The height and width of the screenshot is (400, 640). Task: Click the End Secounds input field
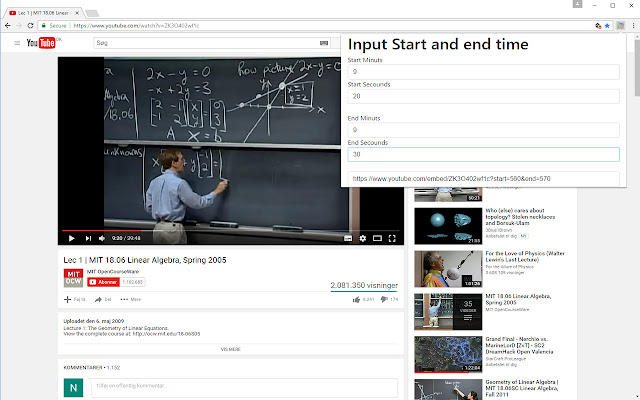(x=483, y=154)
